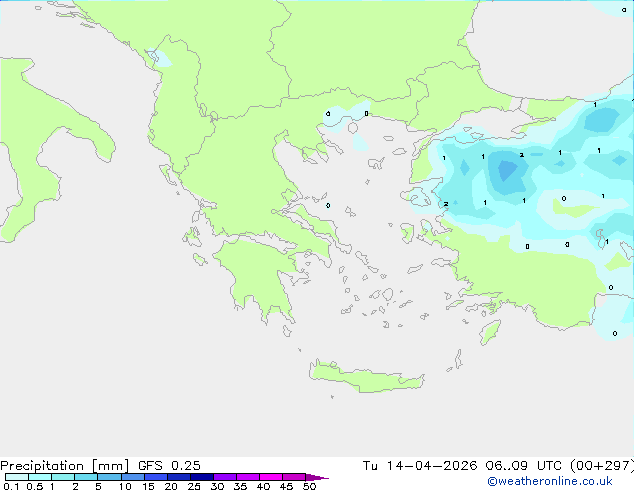Image resolution: width=634 pixels, height=490 pixels.
Task: Click the 1–2 mm legend color swatch
Action: click(x=63, y=477)
